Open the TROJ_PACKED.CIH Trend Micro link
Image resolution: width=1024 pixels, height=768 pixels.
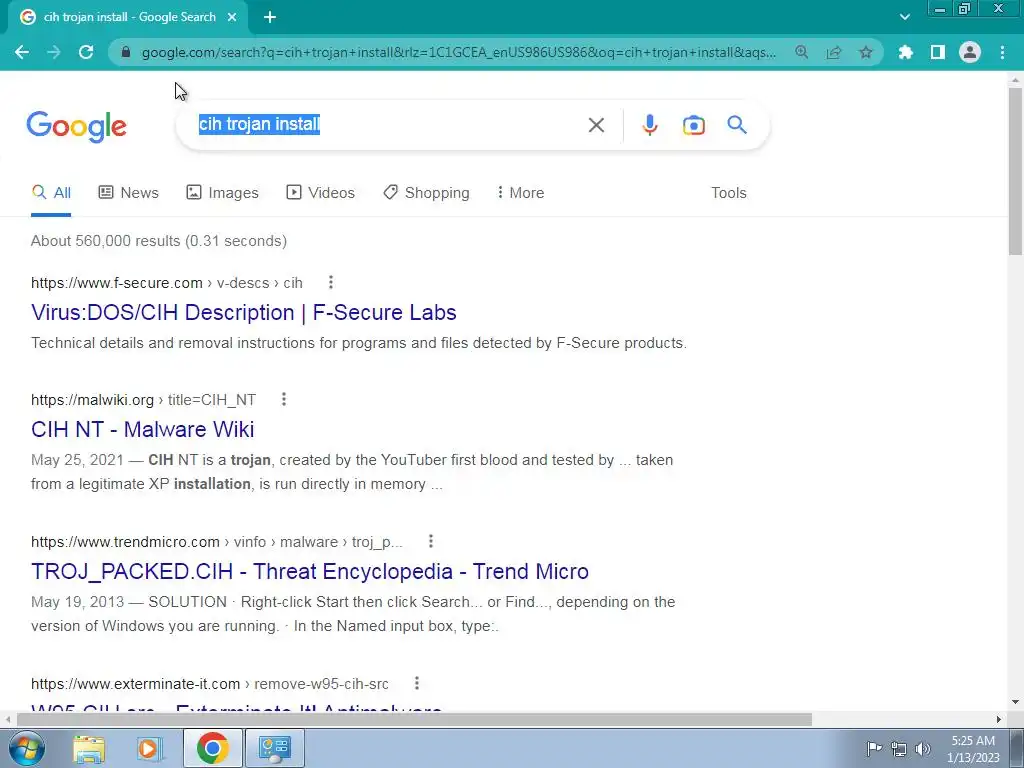pyautogui.click(x=310, y=571)
